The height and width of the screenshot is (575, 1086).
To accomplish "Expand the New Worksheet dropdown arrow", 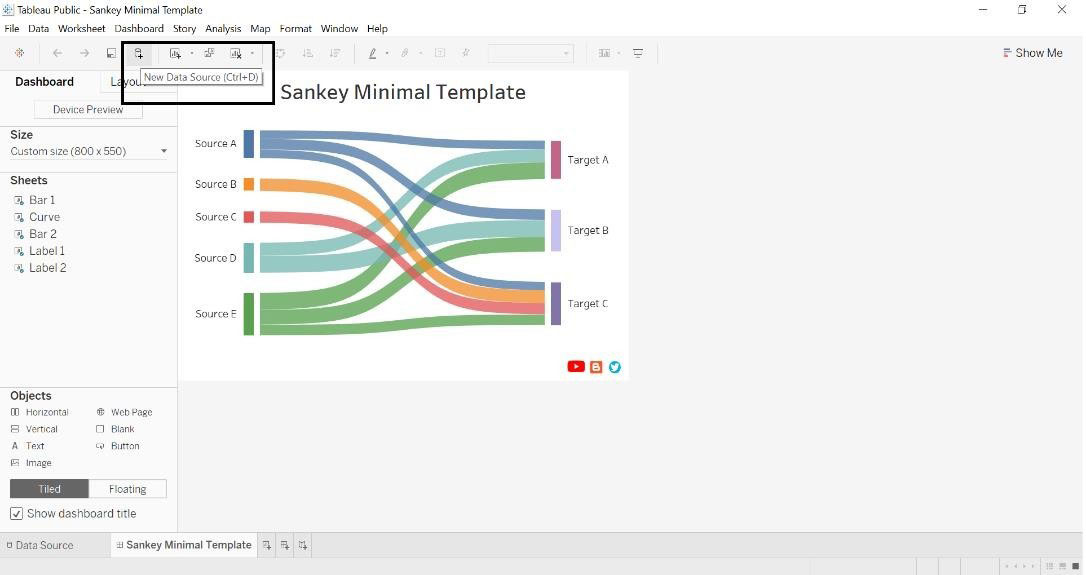I will click(192, 53).
